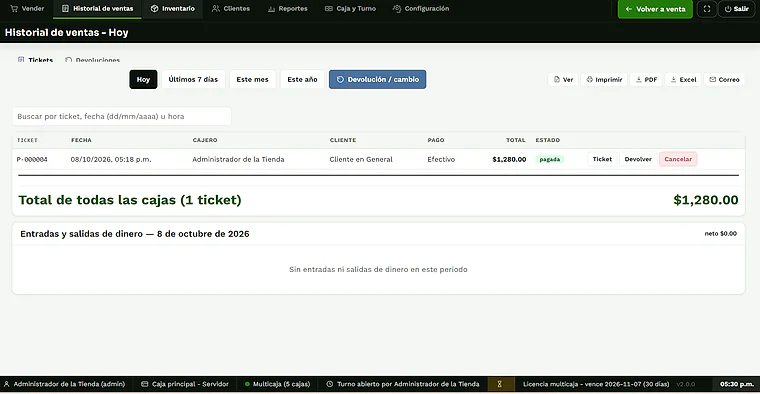Select ticket number P-000004
The height and width of the screenshot is (394, 760).
[32, 159]
